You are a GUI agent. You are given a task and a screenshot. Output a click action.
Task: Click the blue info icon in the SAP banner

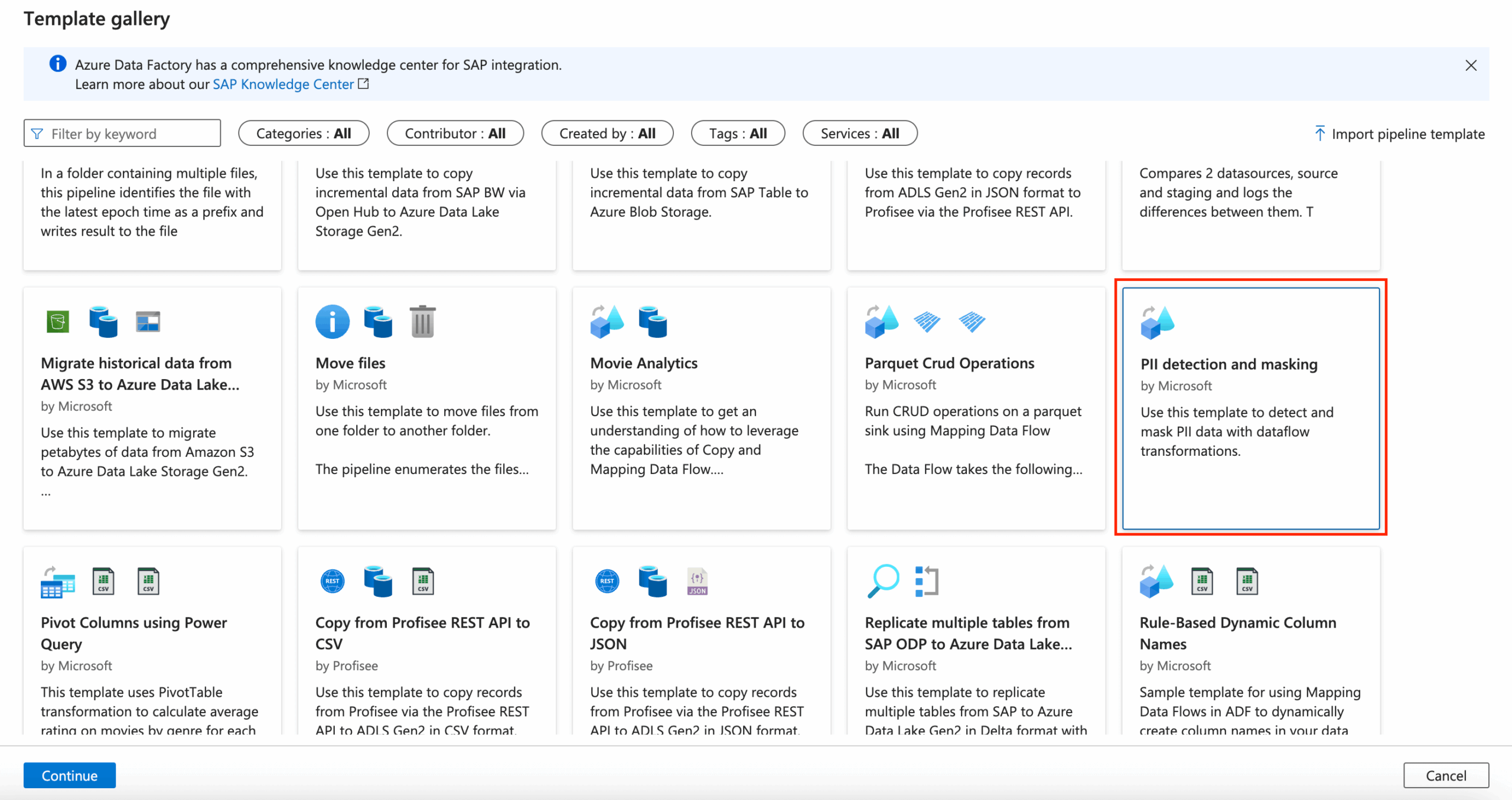pos(57,64)
